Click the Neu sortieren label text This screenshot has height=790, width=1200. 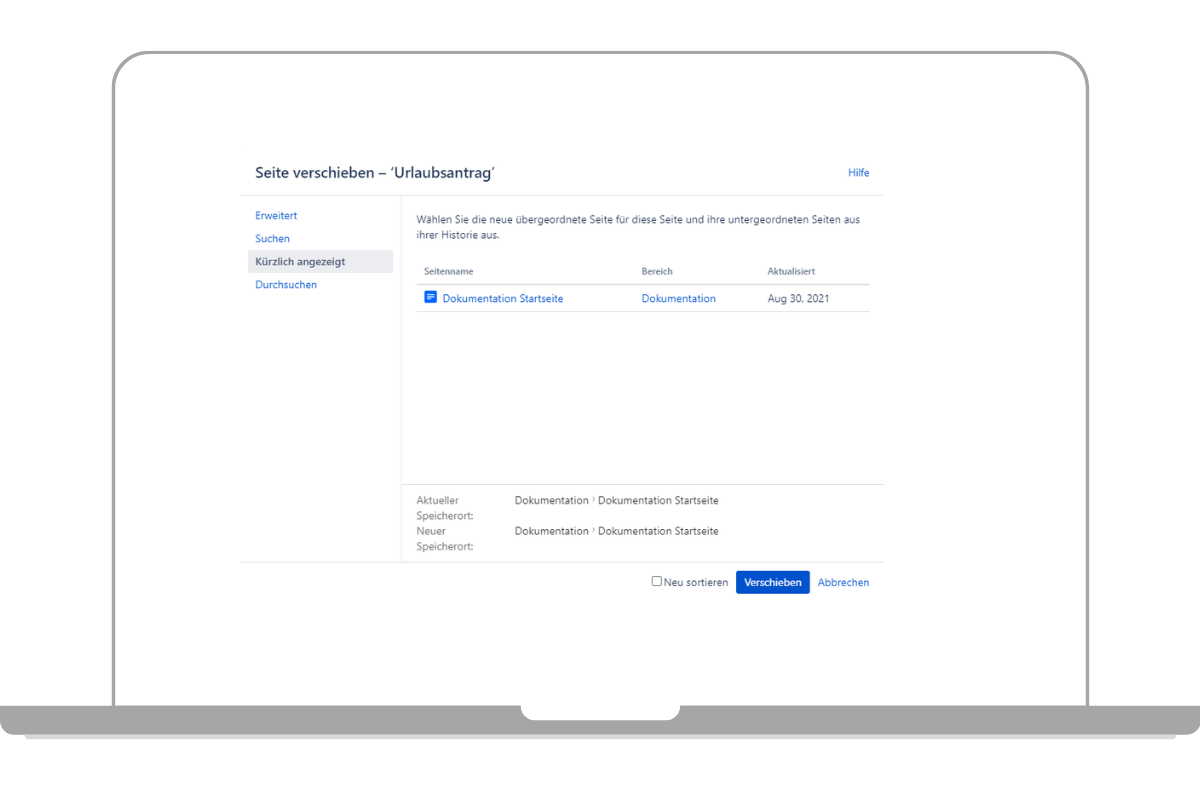tap(696, 583)
